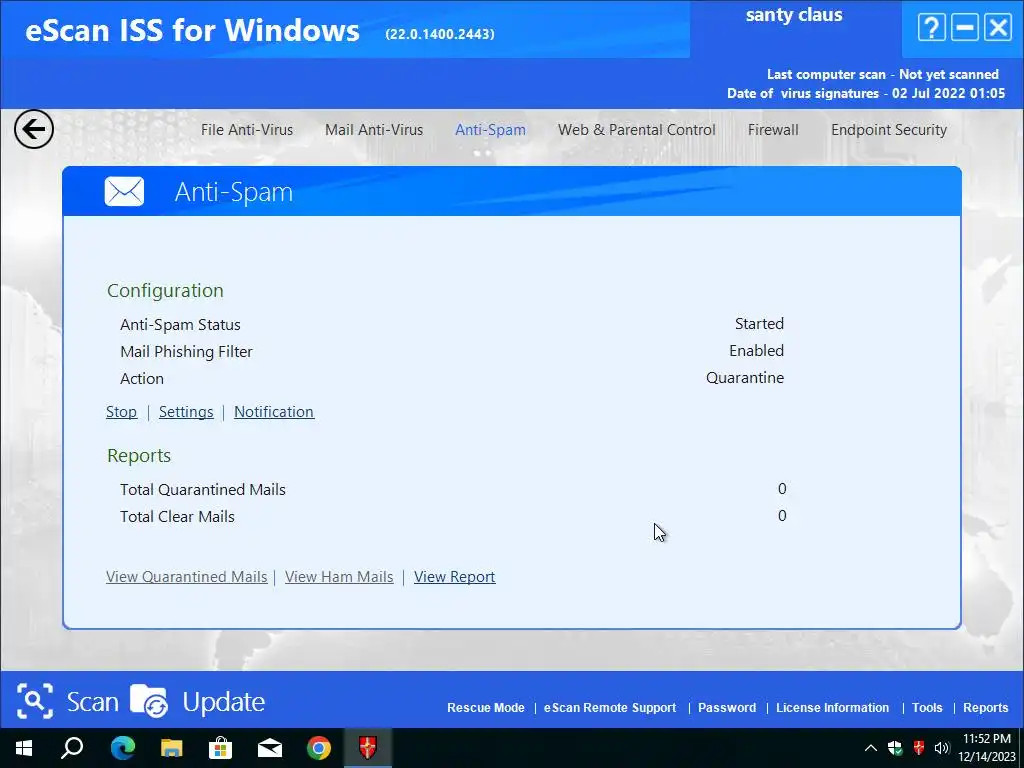Open the Endpoint Security tab

click(889, 130)
